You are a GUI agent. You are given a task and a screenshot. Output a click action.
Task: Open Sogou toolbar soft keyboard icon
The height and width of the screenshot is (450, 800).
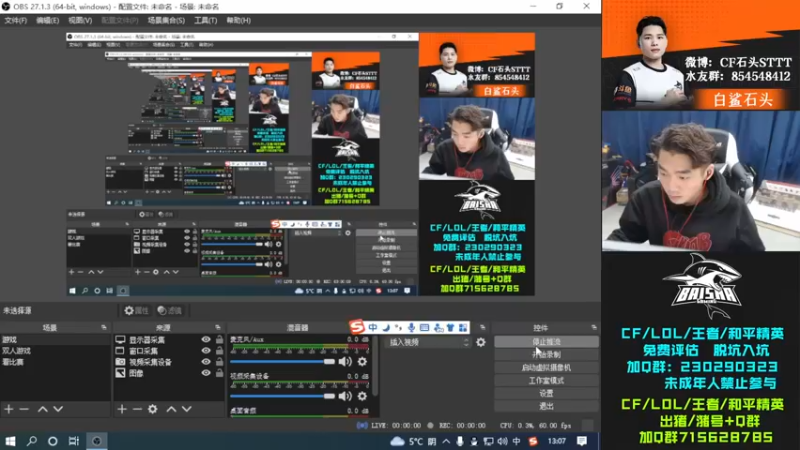[x=424, y=328]
